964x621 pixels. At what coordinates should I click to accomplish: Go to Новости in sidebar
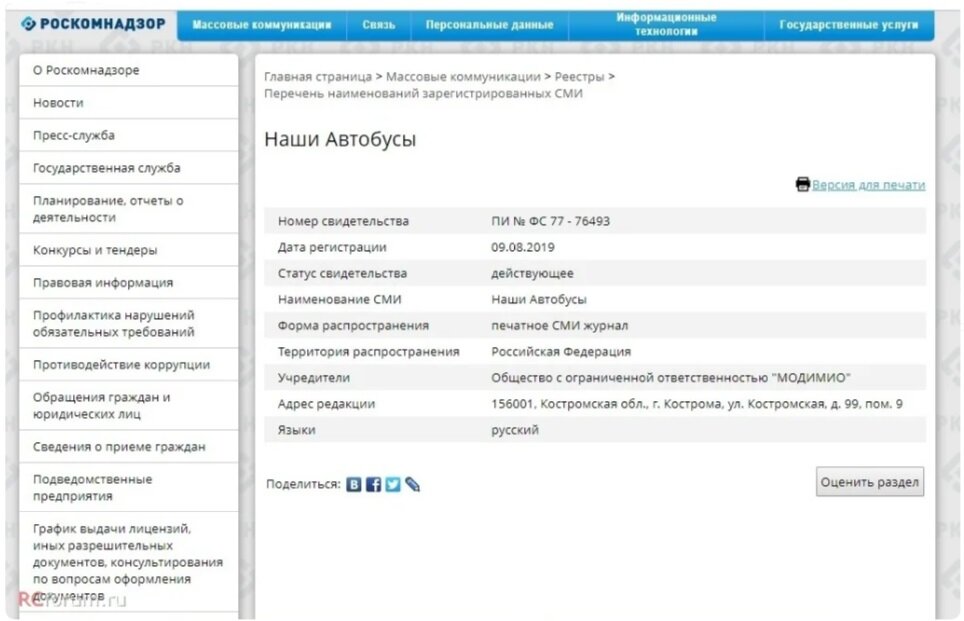coord(128,103)
